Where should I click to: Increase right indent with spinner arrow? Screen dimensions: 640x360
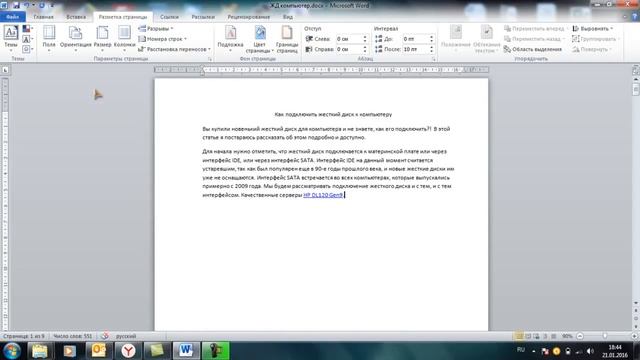pyautogui.click(x=365, y=47)
